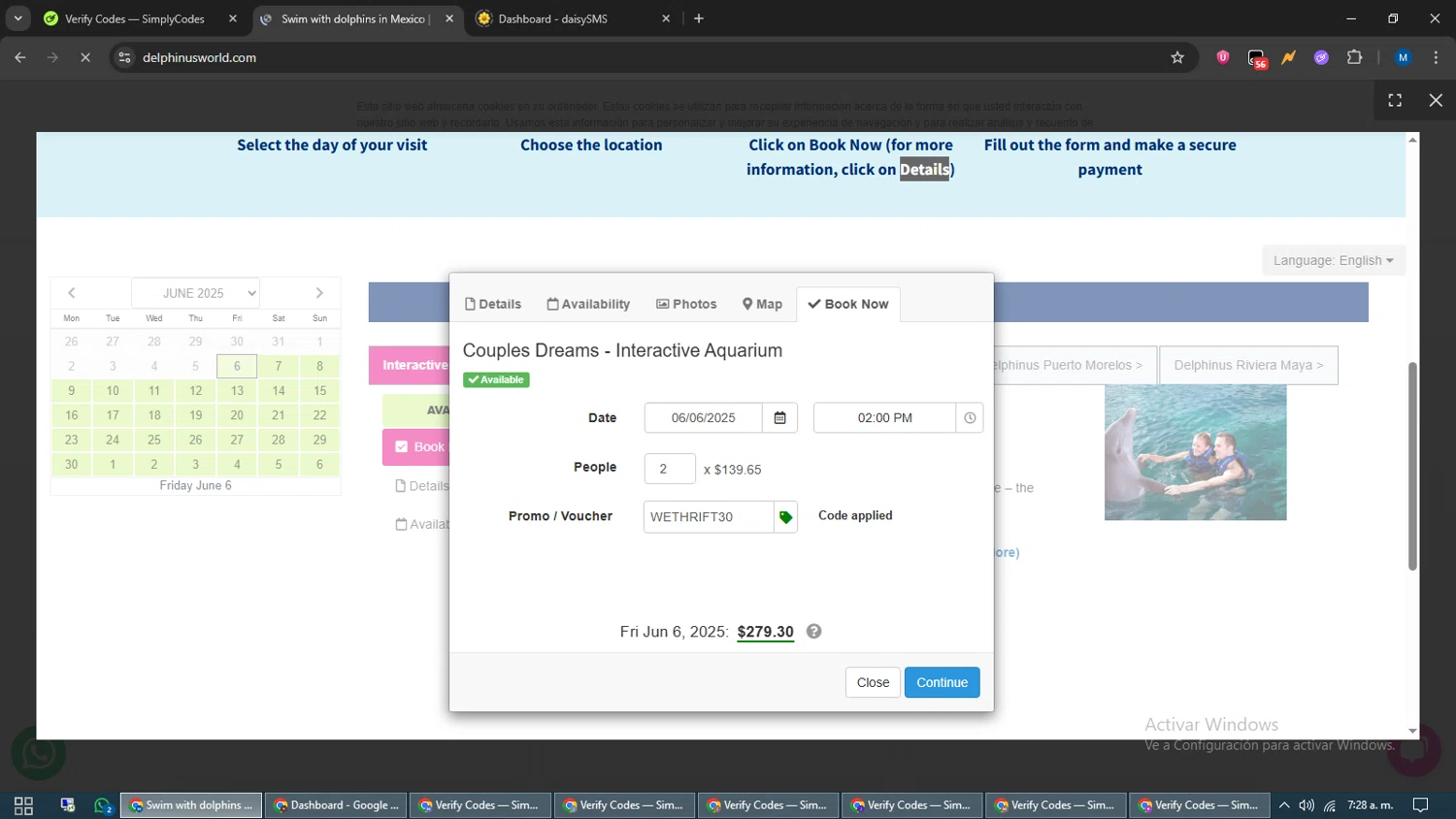Screen dimensions: 1456x819
Task: Click the address bar URL
Action: pyautogui.click(x=200, y=57)
